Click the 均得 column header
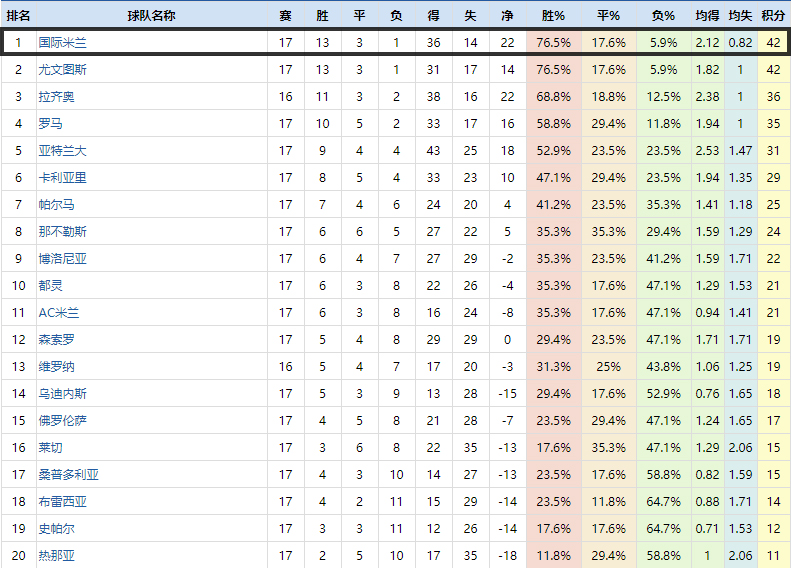 [x=707, y=16]
